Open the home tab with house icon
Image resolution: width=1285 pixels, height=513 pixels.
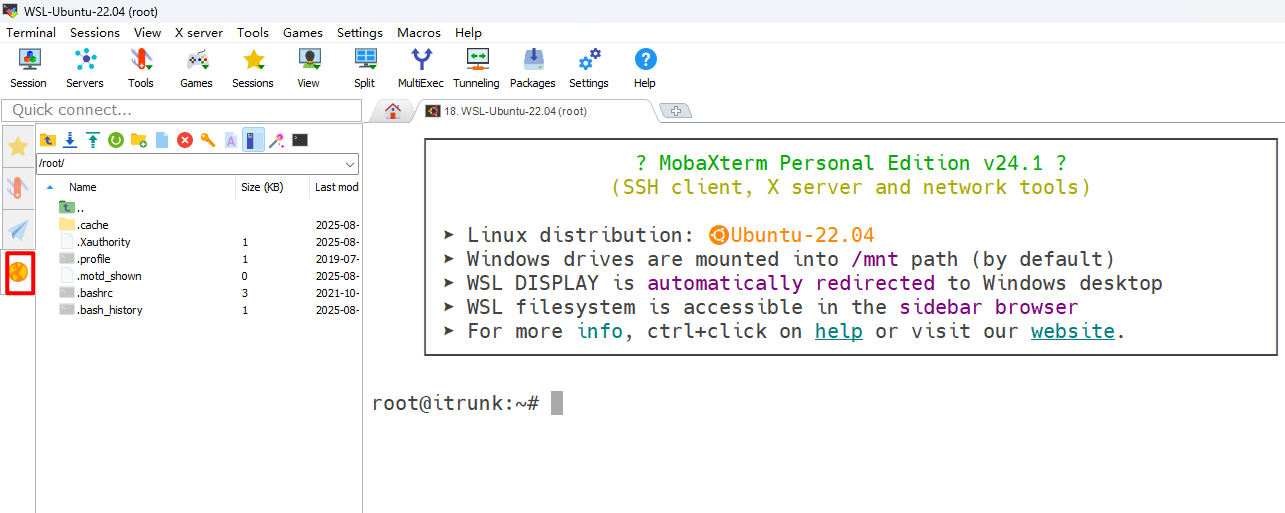pos(393,111)
